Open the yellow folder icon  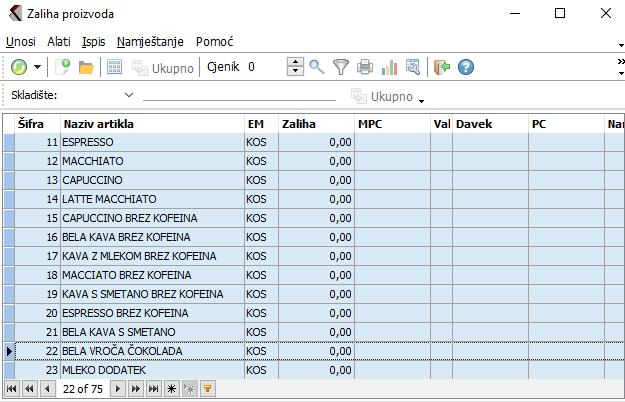pos(86,67)
